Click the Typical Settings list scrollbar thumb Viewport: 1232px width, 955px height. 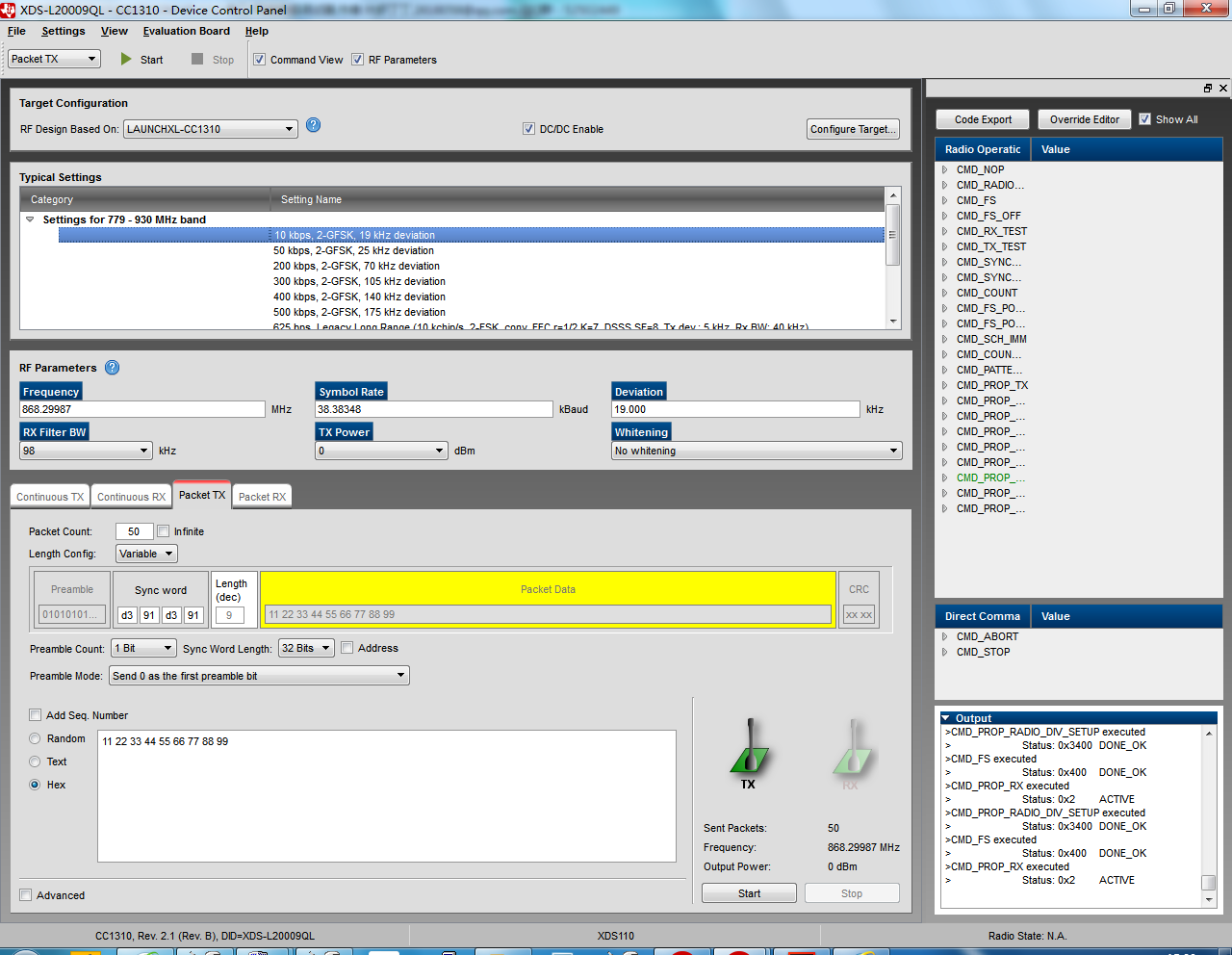tap(892, 234)
